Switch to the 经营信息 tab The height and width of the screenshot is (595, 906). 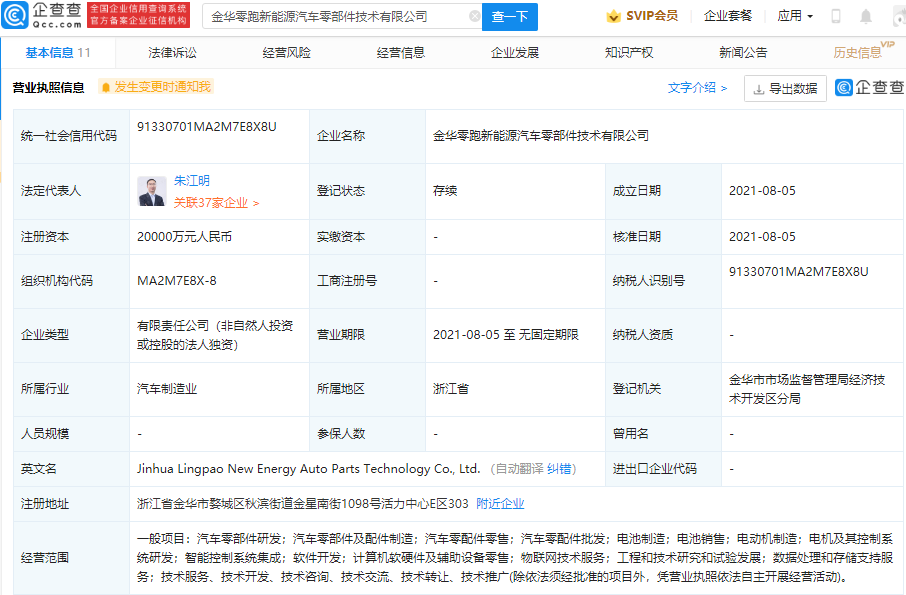[400, 53]
